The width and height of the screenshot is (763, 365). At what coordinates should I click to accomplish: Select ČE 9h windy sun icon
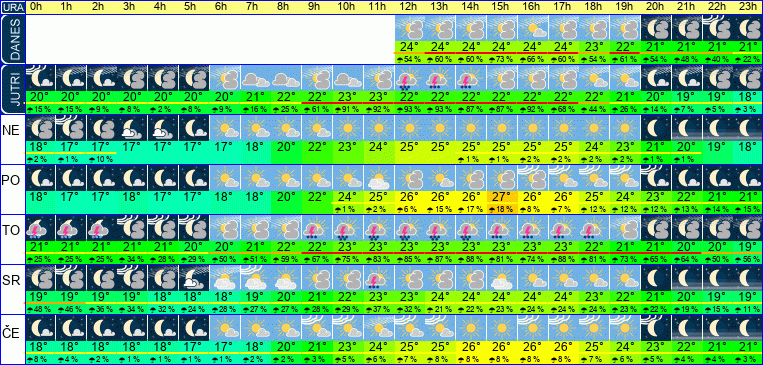(317, 328)
